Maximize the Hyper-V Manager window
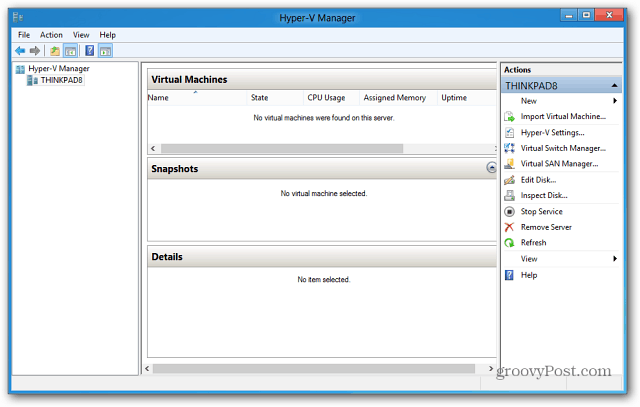This screenshot has width=640, height=407. (x=586, y=15)
